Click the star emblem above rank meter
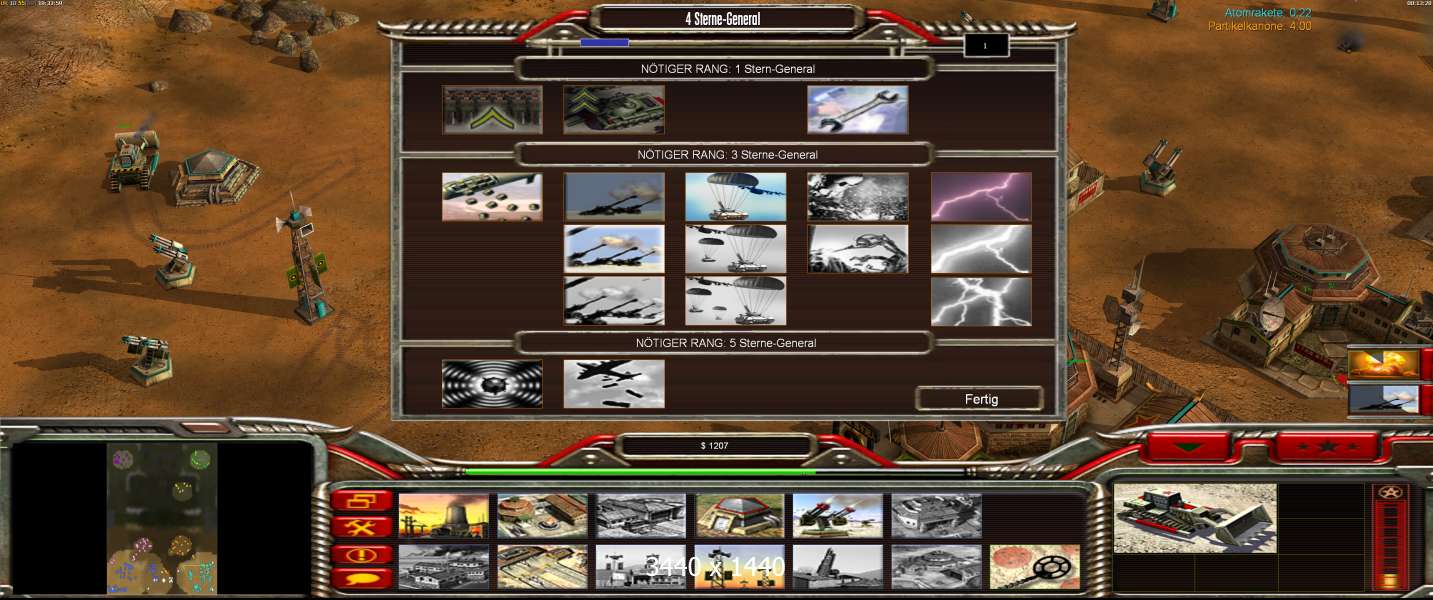The width and height of the screenshot is (1433, 600). point(1388,492)
